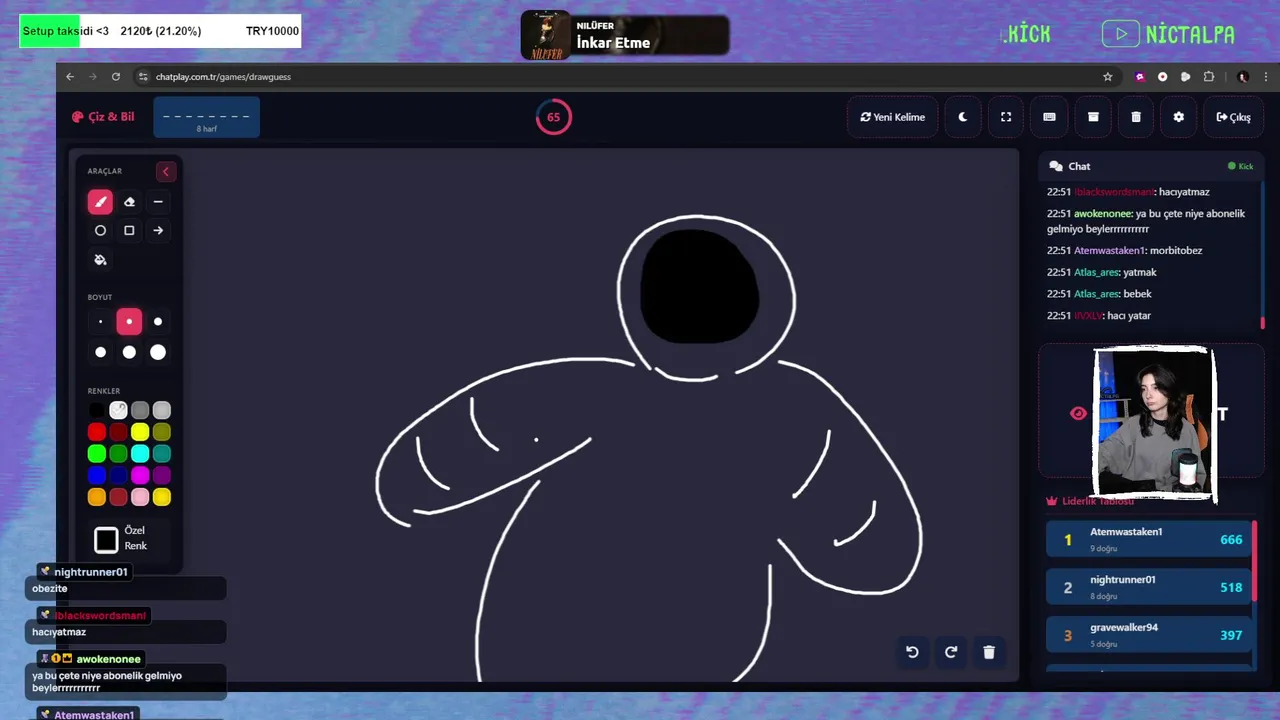The image size is (1280, 720).
Task: Select the brush drawing tool
Action: 100,202
